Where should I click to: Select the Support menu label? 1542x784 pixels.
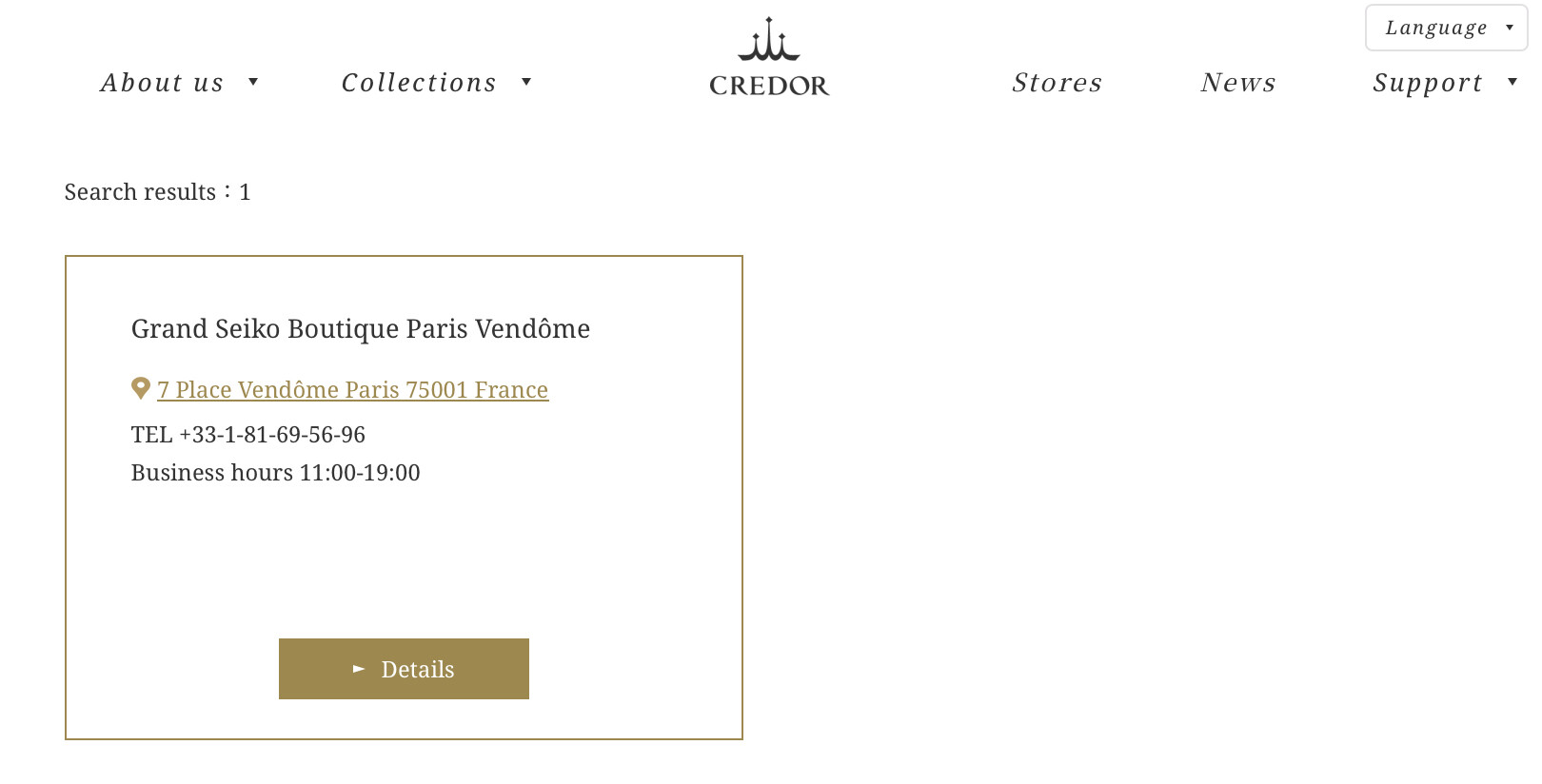point(1427,83)
